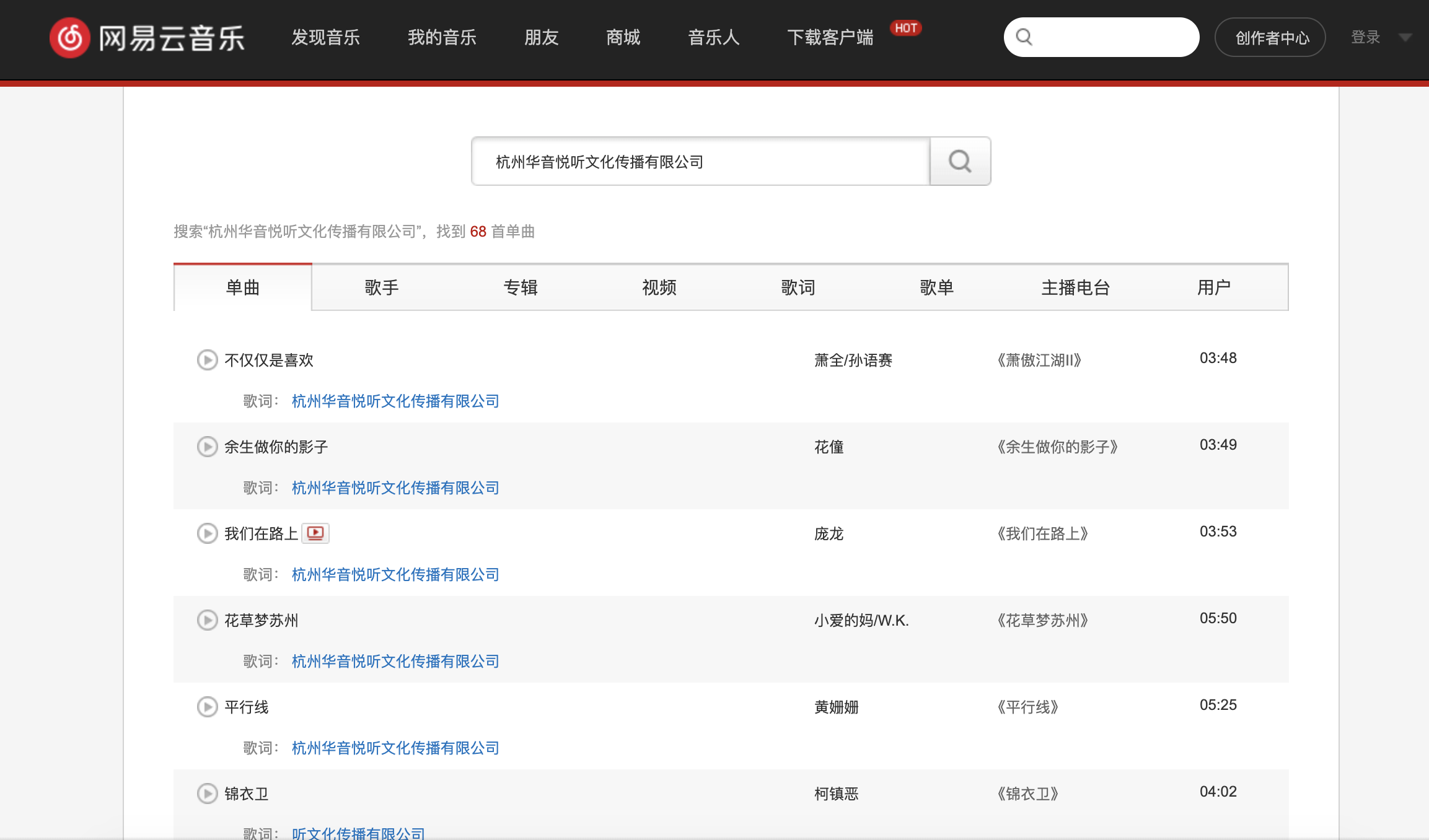Open the MV icon beside 我们在路上
The width and height of the screenshot is (1429, 840).
coord(315,533)
